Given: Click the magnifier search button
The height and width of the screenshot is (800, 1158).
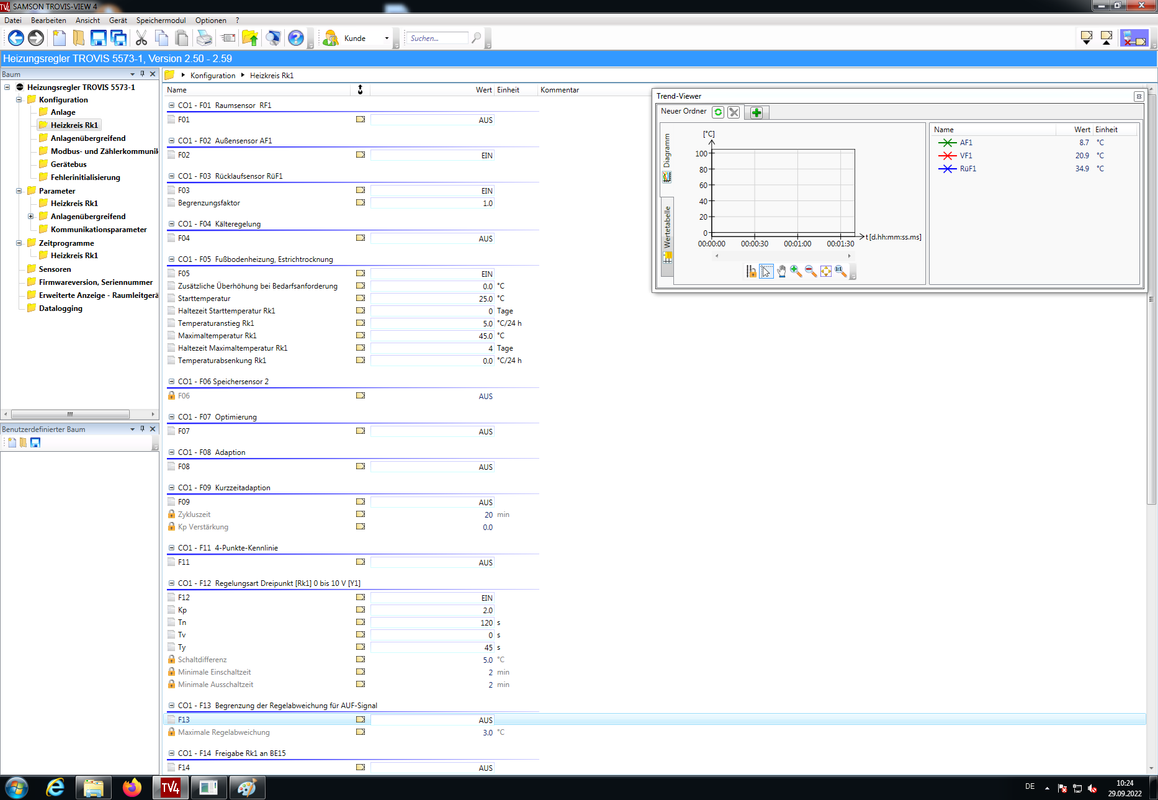Looking at the screenshot, I should pyautogui.click(x=476, y=38).
